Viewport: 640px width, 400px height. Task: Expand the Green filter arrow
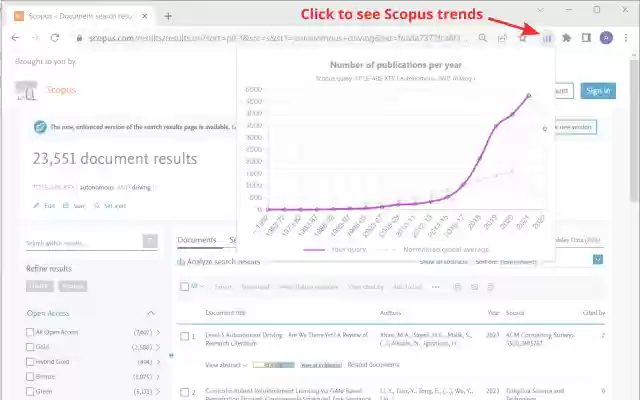(158, 391)
